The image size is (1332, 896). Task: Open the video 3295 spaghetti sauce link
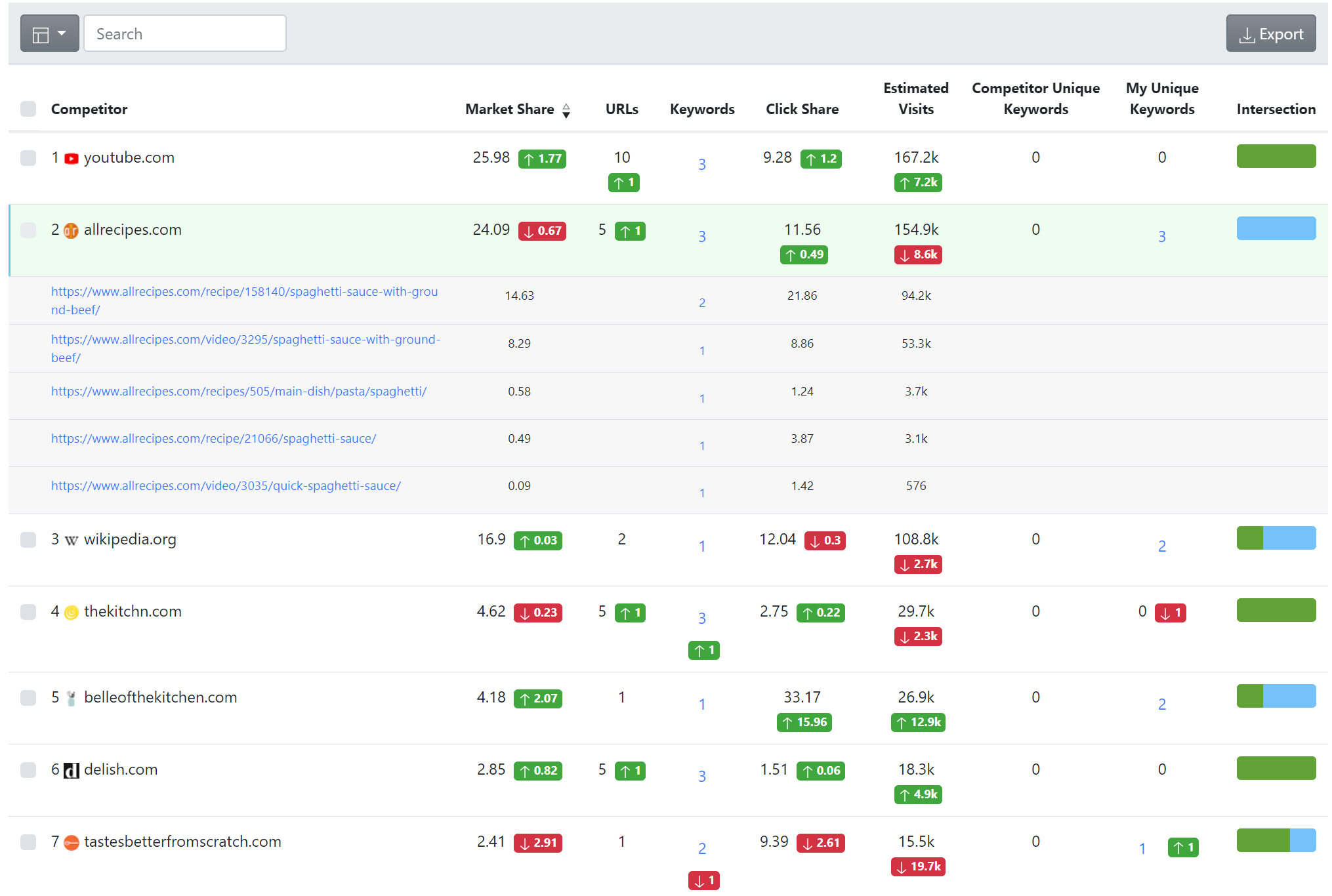[x=246, y=348]
